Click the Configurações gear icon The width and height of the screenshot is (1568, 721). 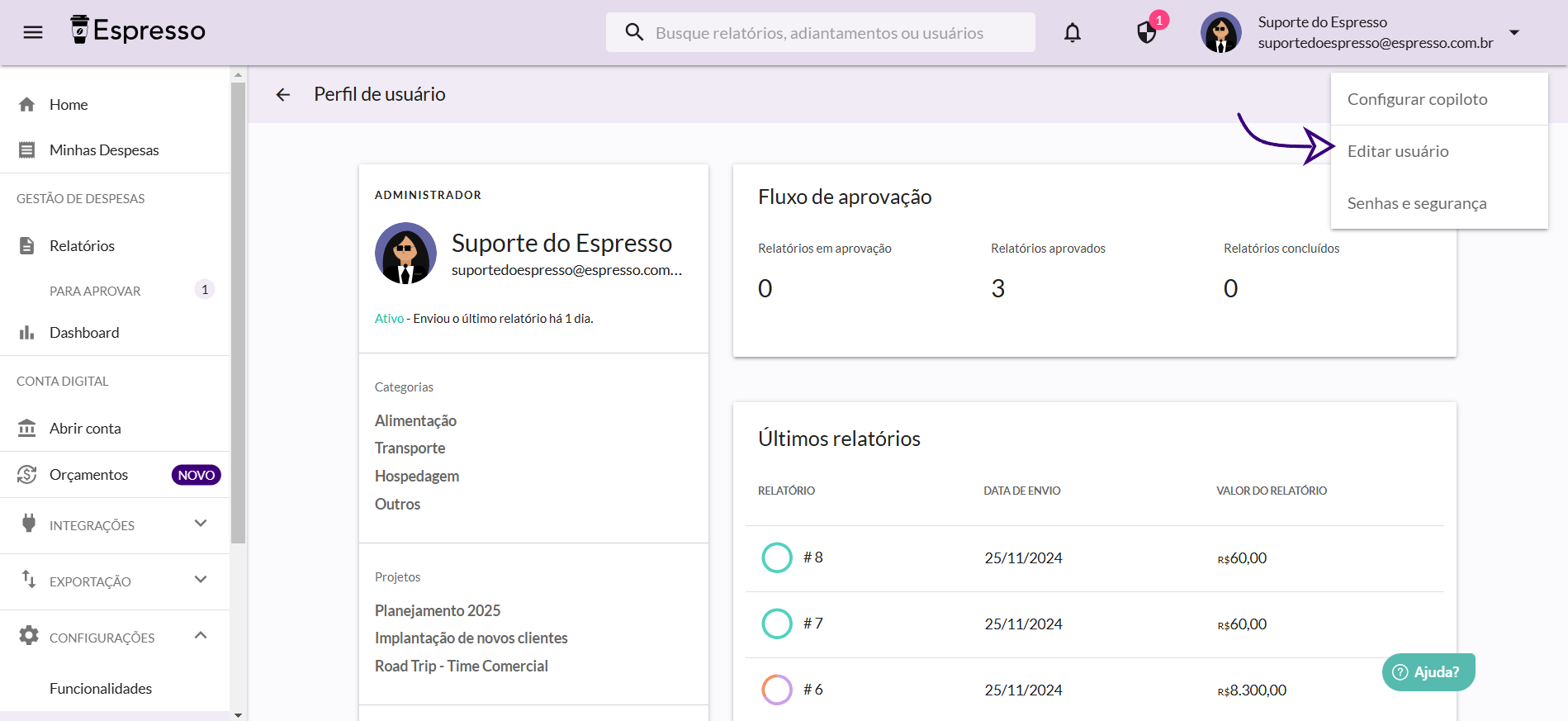[x=29, y=635]
